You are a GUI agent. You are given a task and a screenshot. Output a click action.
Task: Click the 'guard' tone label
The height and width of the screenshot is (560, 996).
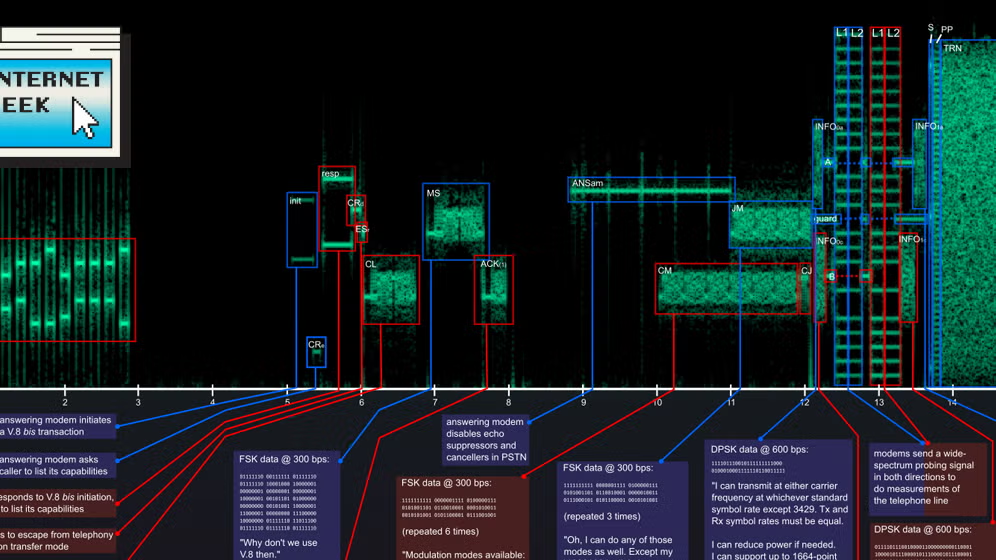[826, 219]
